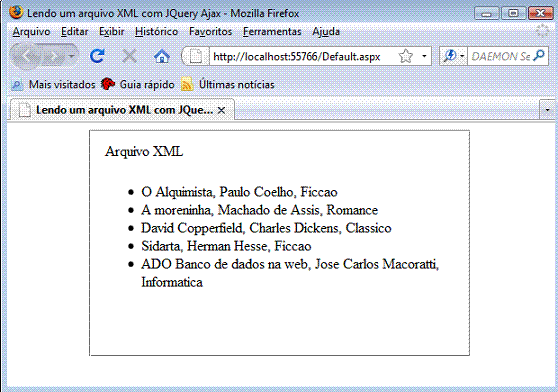This screenshot has height=392, width=558.
Task: Click the page identity icon in address bar
Action: 195,56
